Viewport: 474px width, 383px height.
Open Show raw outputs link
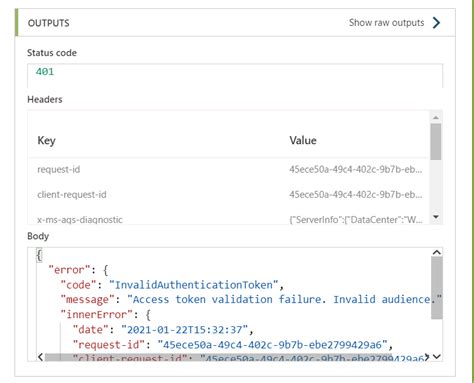pos(386,23)
